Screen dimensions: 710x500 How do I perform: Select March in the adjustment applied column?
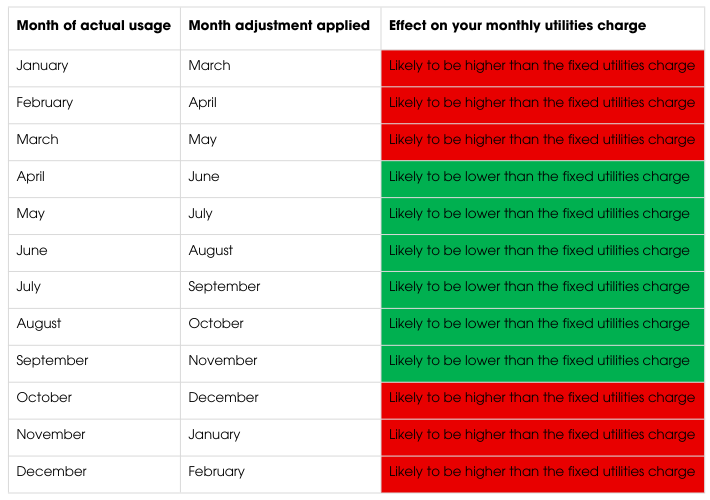[209, 66]
